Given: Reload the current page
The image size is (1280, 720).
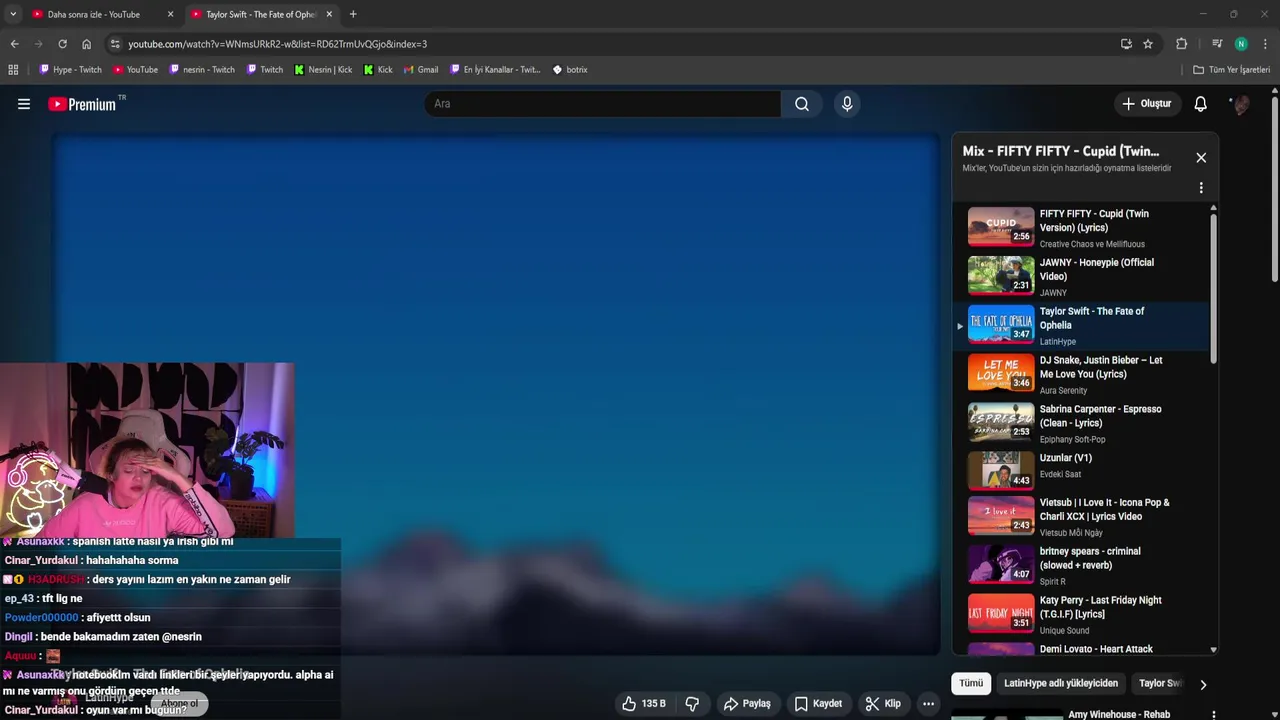Looking at the screenshot, I should tap(62, 44).
